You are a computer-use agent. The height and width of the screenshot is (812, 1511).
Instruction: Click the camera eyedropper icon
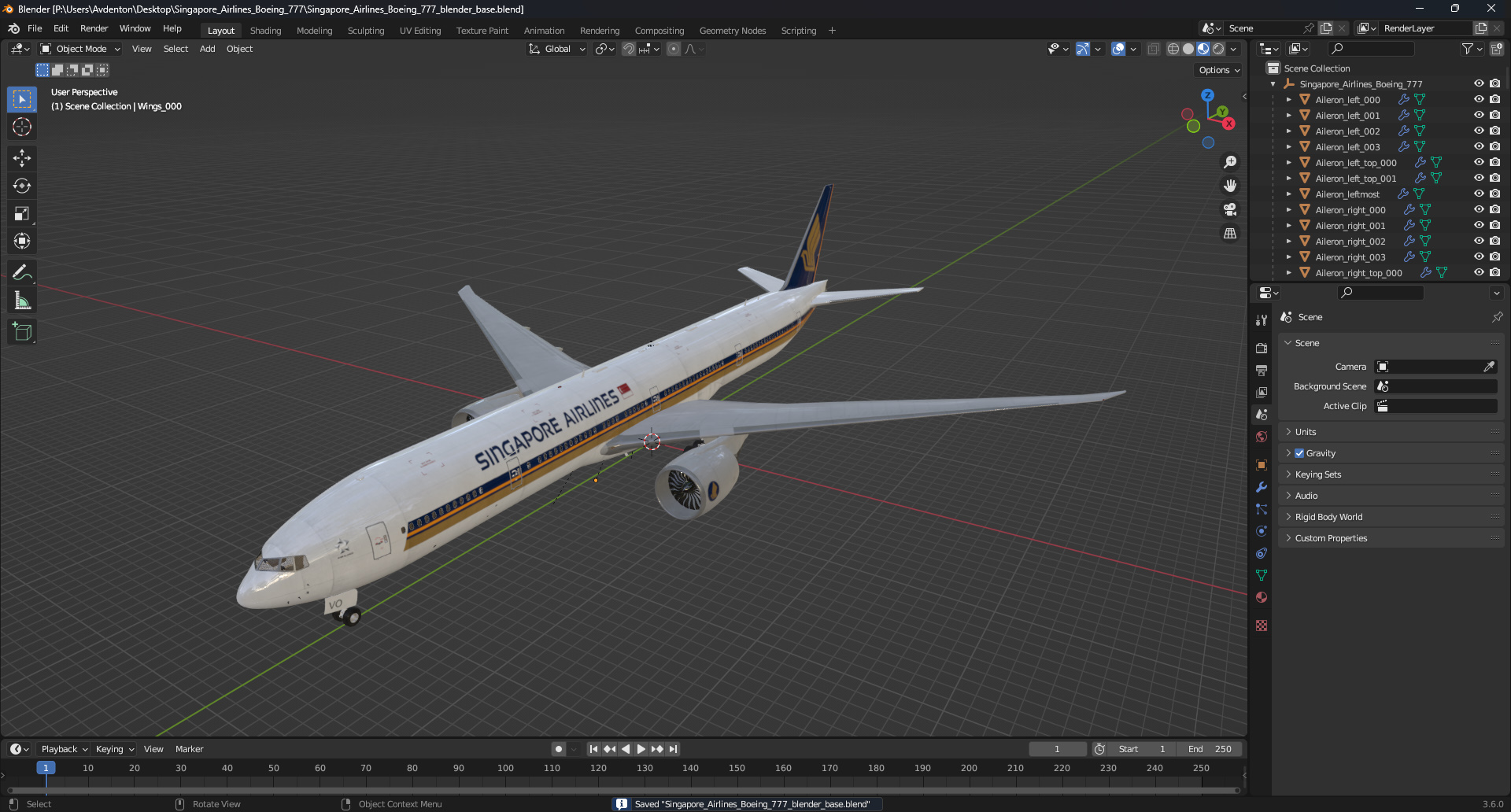coord(1489,367)
